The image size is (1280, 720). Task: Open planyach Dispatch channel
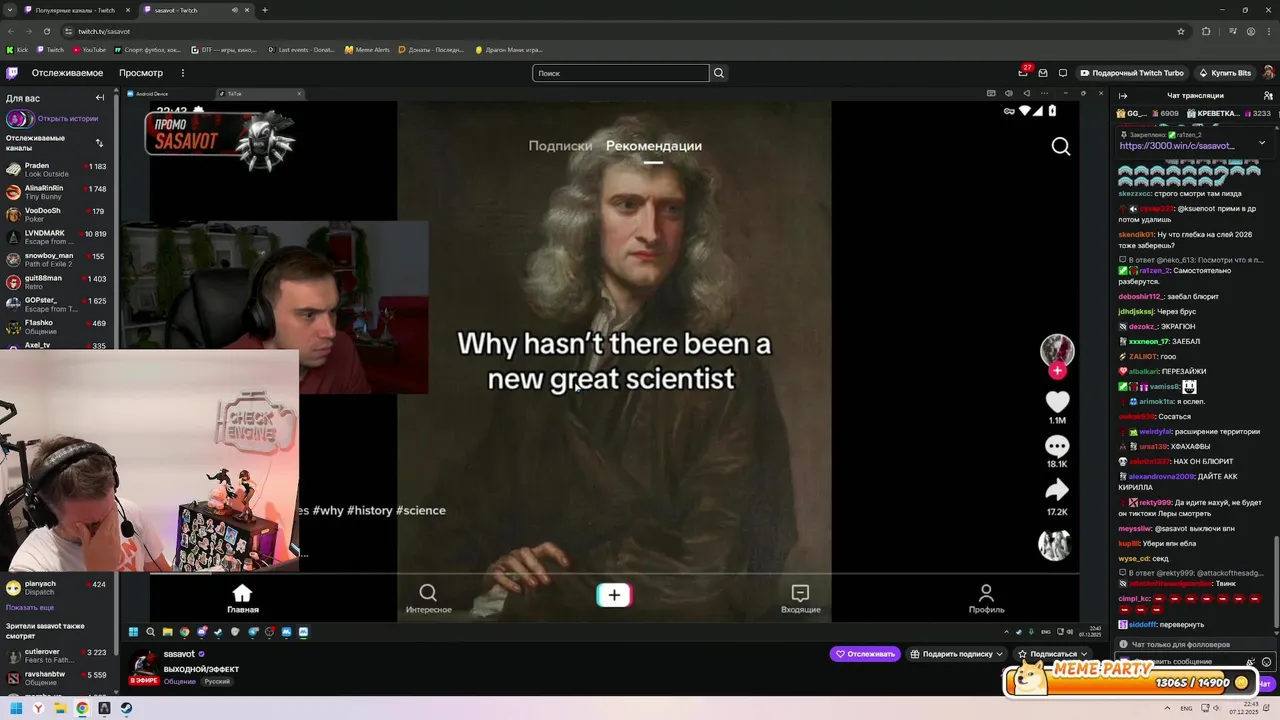tap(56, 587)
